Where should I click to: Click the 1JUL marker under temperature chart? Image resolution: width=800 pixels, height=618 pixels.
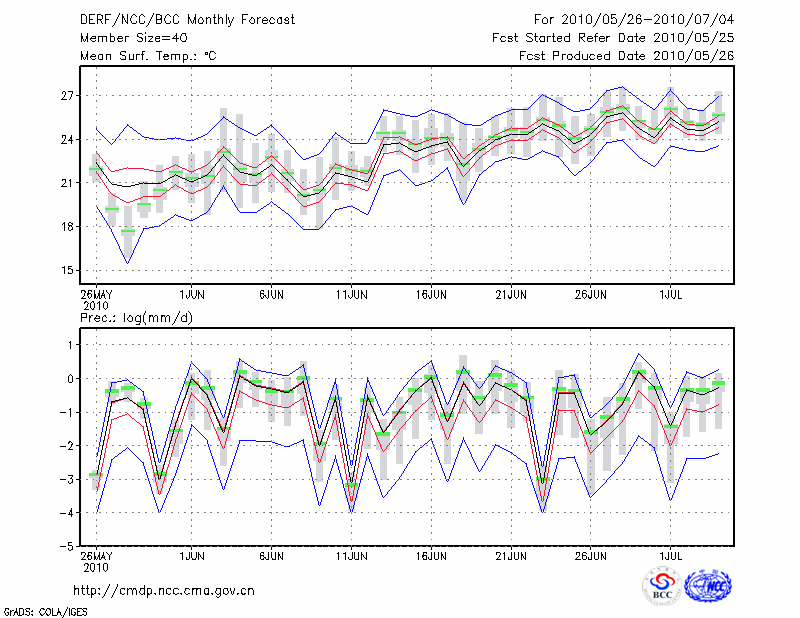click(x=671, y=295)
